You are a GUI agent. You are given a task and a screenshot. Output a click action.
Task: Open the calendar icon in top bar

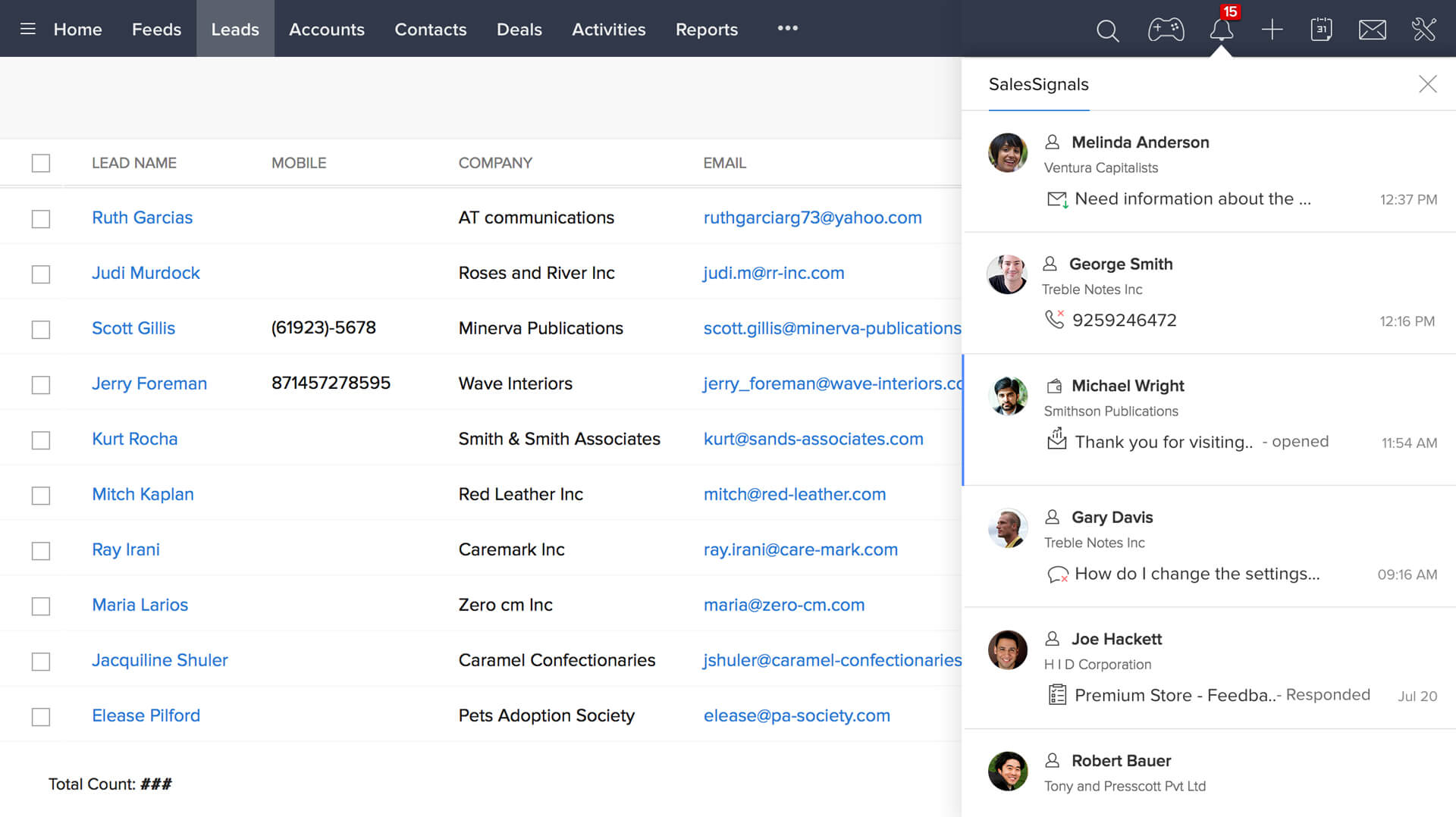pyautogui.click(x=1321, y=30)
